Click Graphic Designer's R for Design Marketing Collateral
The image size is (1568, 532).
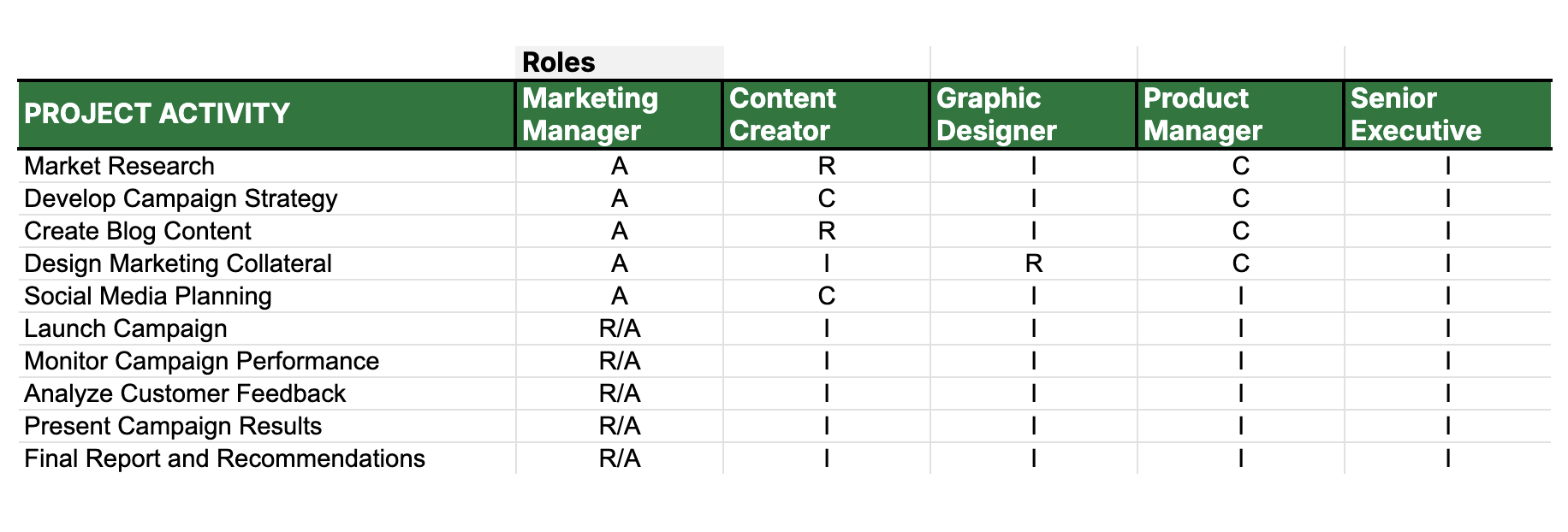(1033, 263)
